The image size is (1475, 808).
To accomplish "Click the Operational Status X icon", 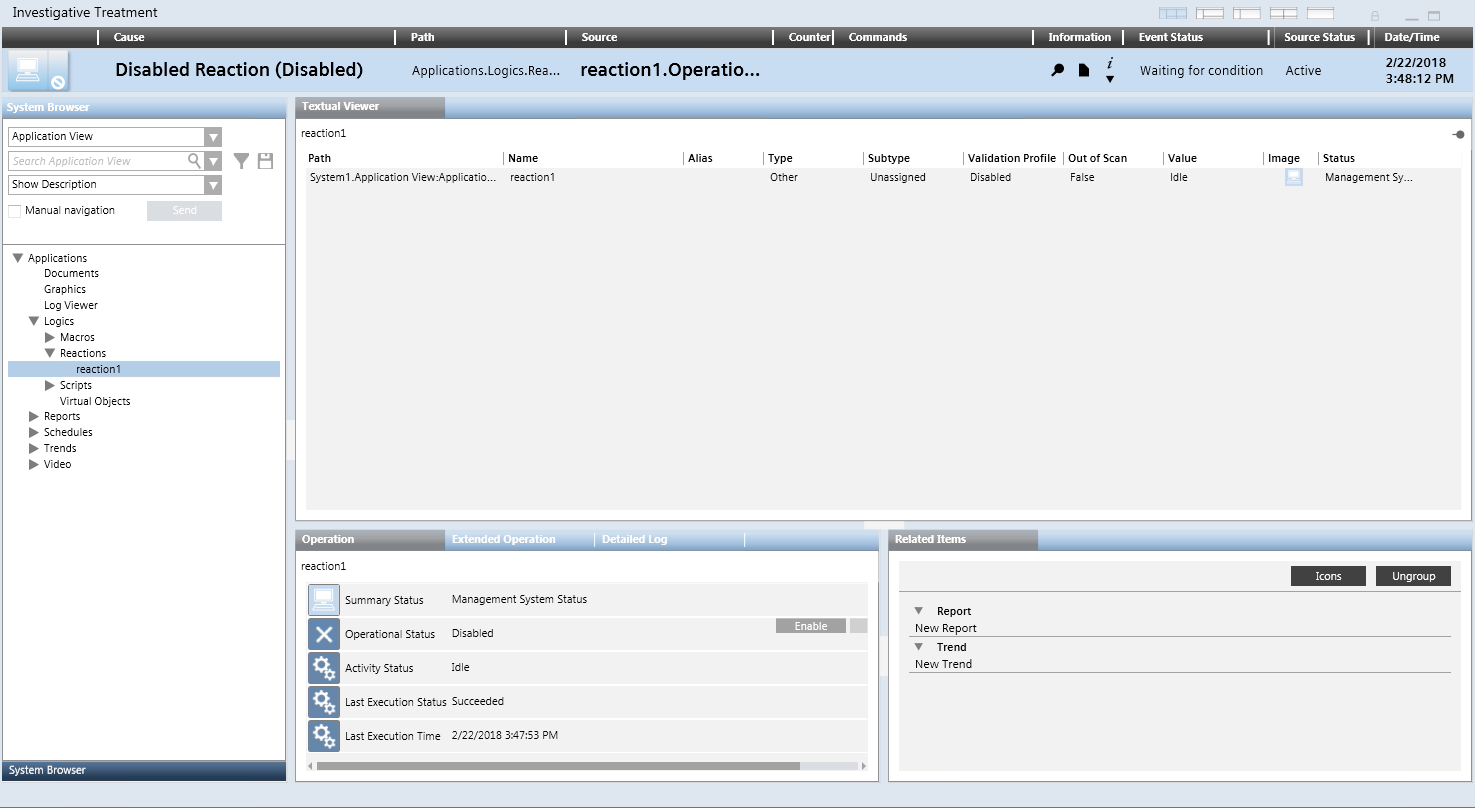I will click(323, 634).
